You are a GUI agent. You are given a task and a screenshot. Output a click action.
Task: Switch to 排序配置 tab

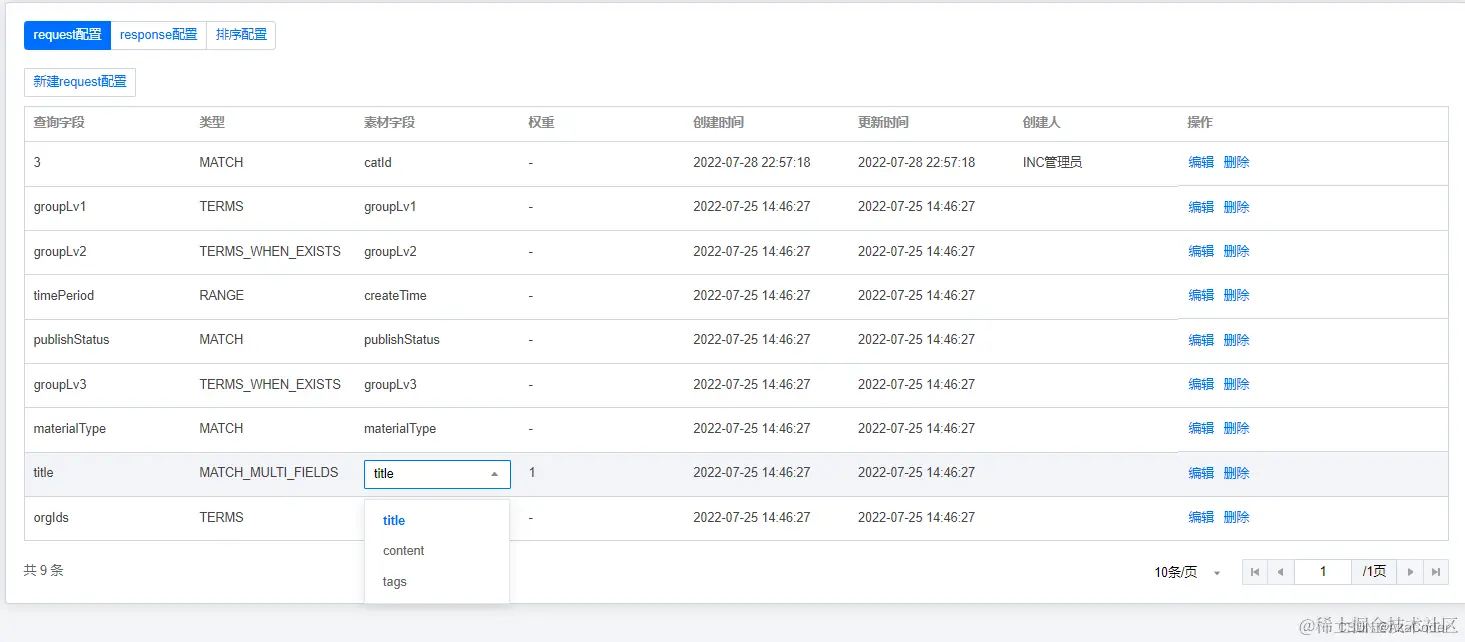241,35
